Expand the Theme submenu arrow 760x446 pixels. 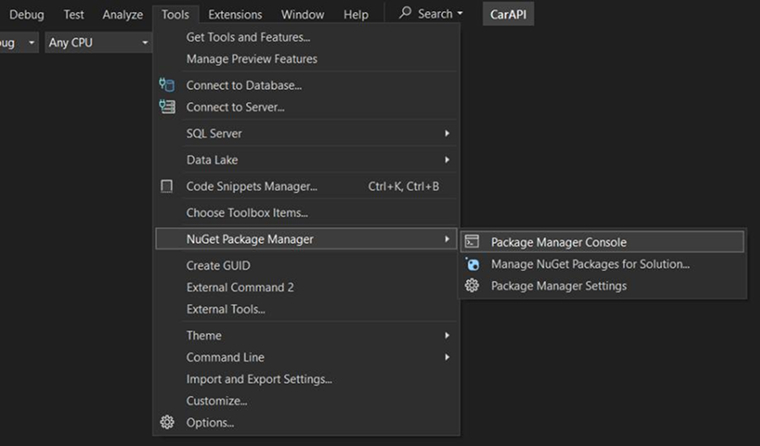pos(447,335)
